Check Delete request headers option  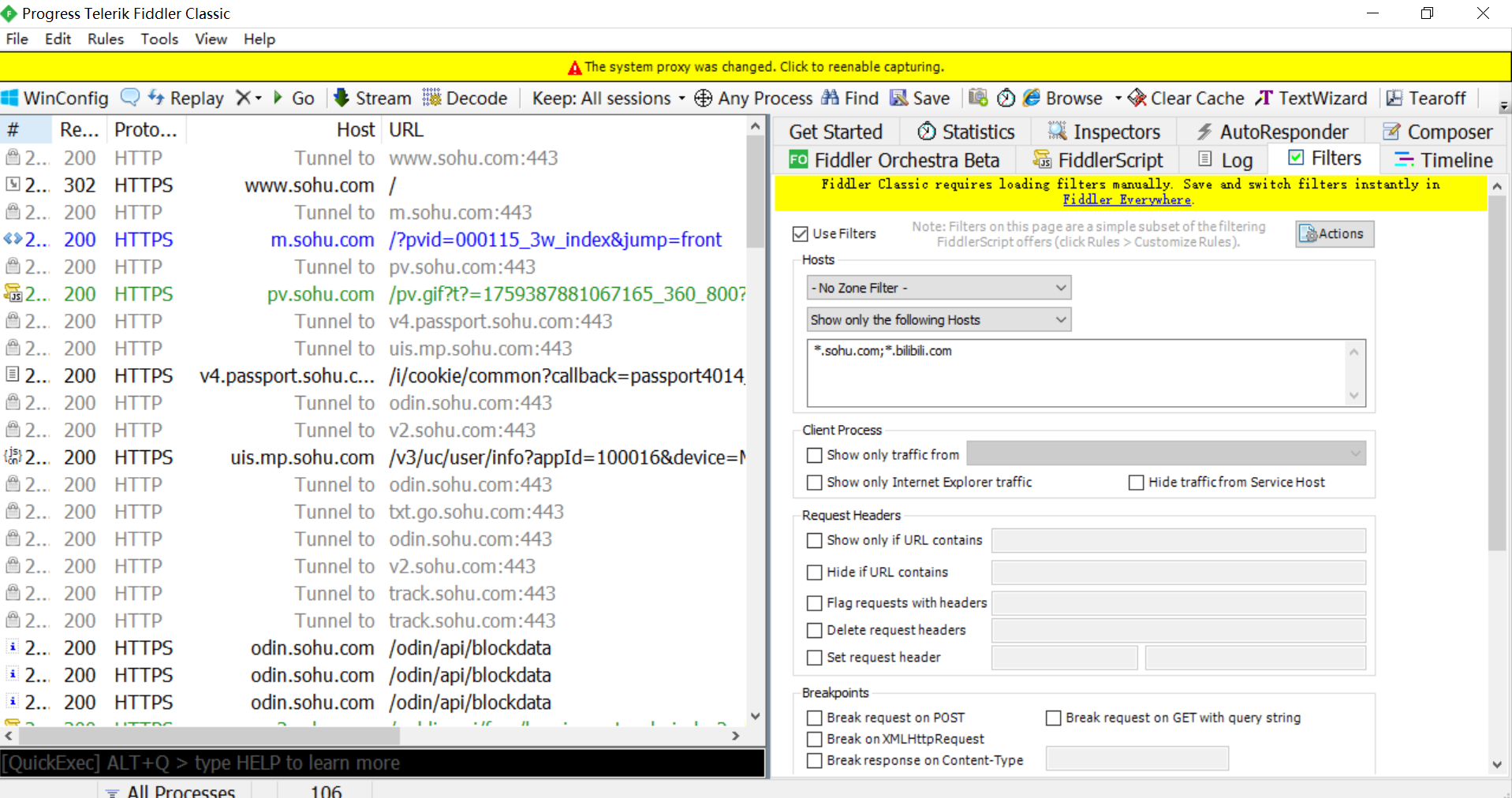pos(815,630)
